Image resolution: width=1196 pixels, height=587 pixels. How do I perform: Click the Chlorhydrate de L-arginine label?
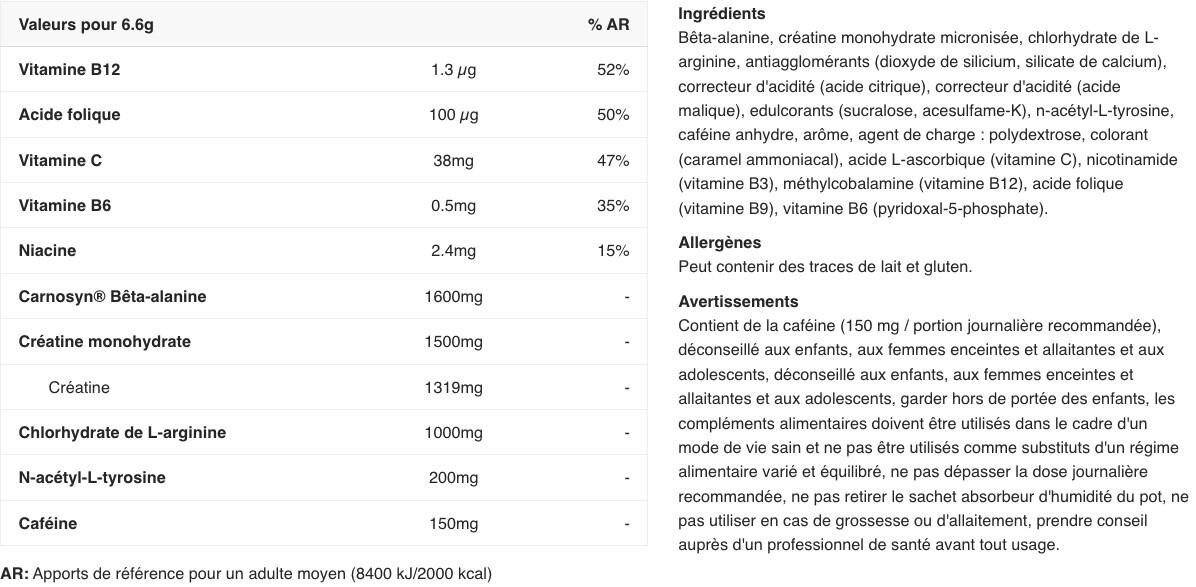pyautogui.click(x=122, y=432)
